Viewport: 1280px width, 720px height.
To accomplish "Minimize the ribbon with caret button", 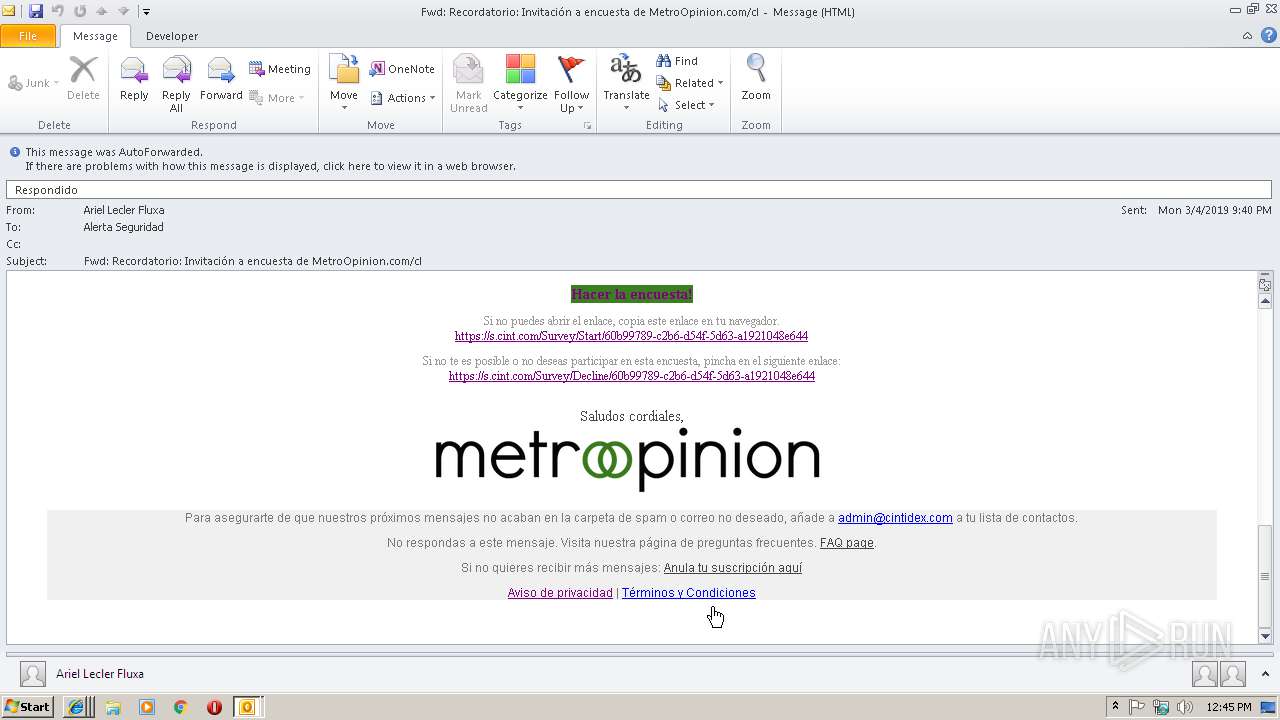I will [x=1247, y=35].
